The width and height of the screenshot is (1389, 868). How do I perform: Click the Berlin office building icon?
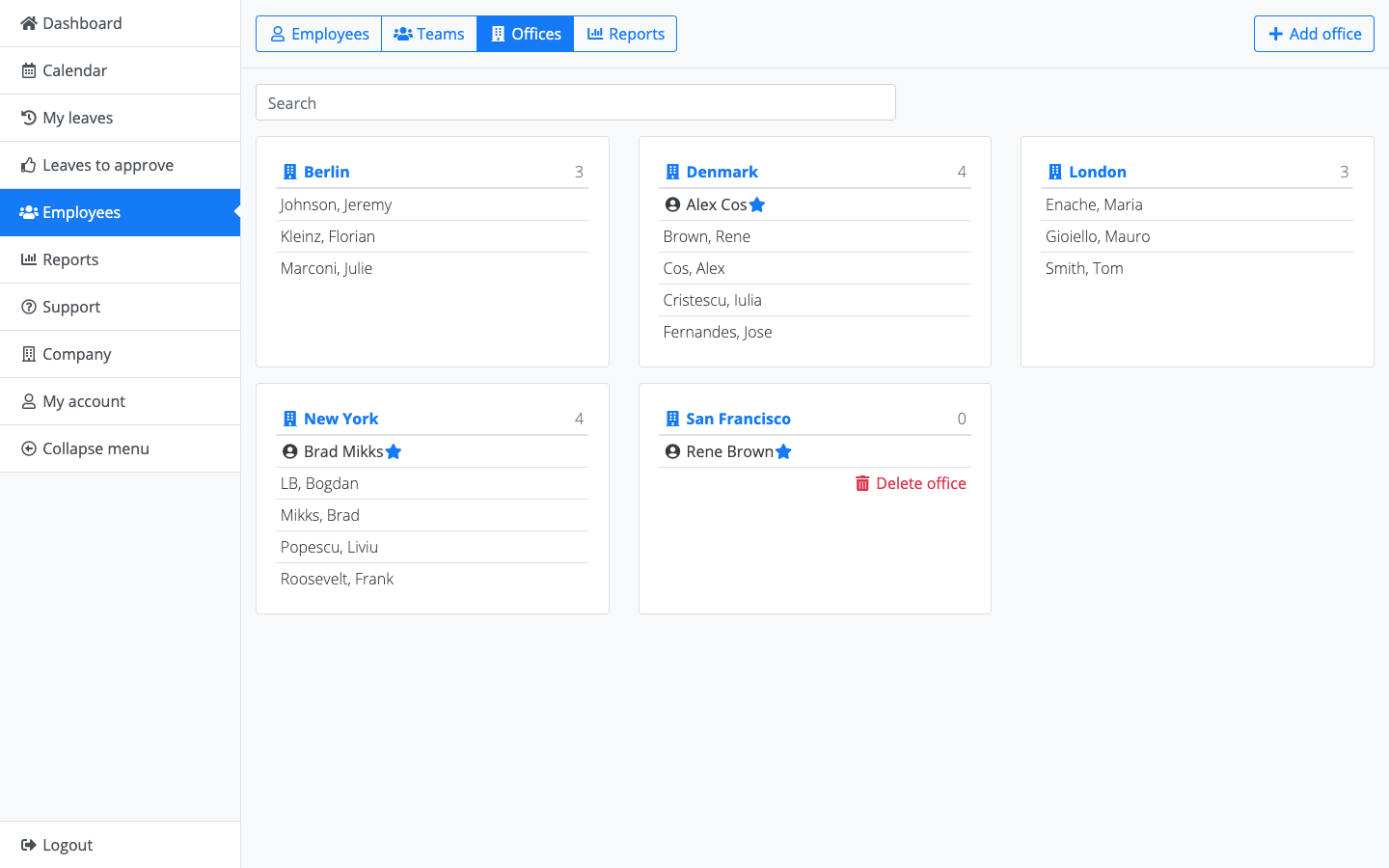pos(289,172)
